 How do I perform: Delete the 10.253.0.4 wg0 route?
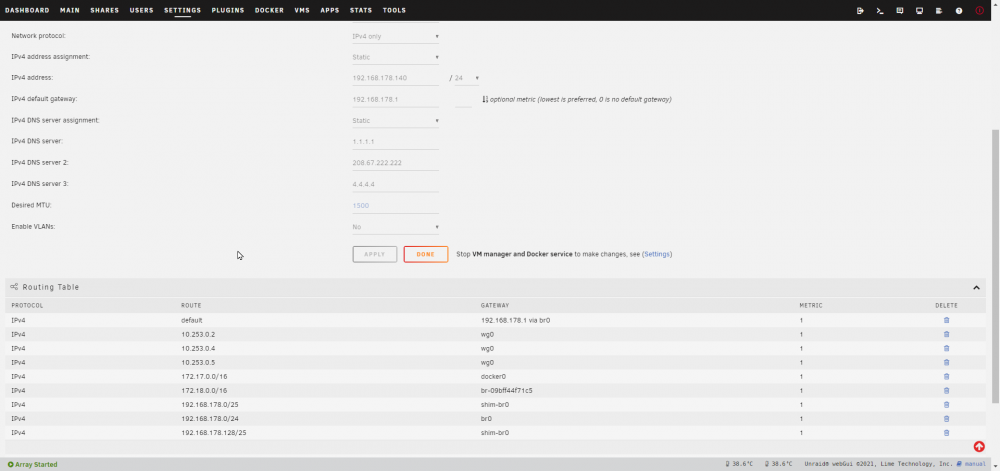[x=946, y=348]
